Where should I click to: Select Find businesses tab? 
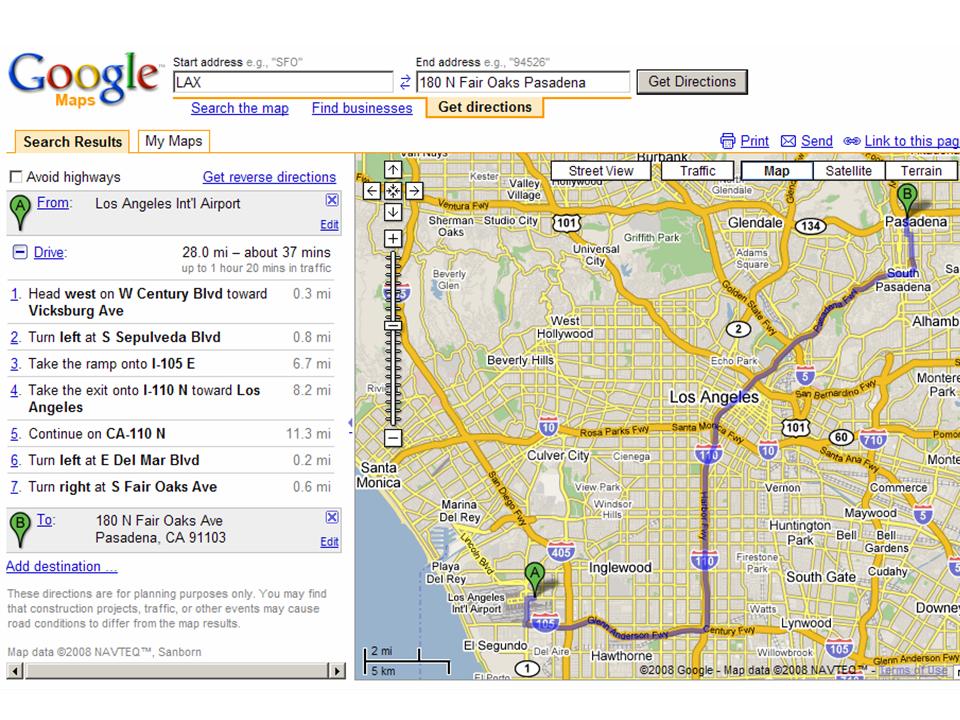point(362,108)
